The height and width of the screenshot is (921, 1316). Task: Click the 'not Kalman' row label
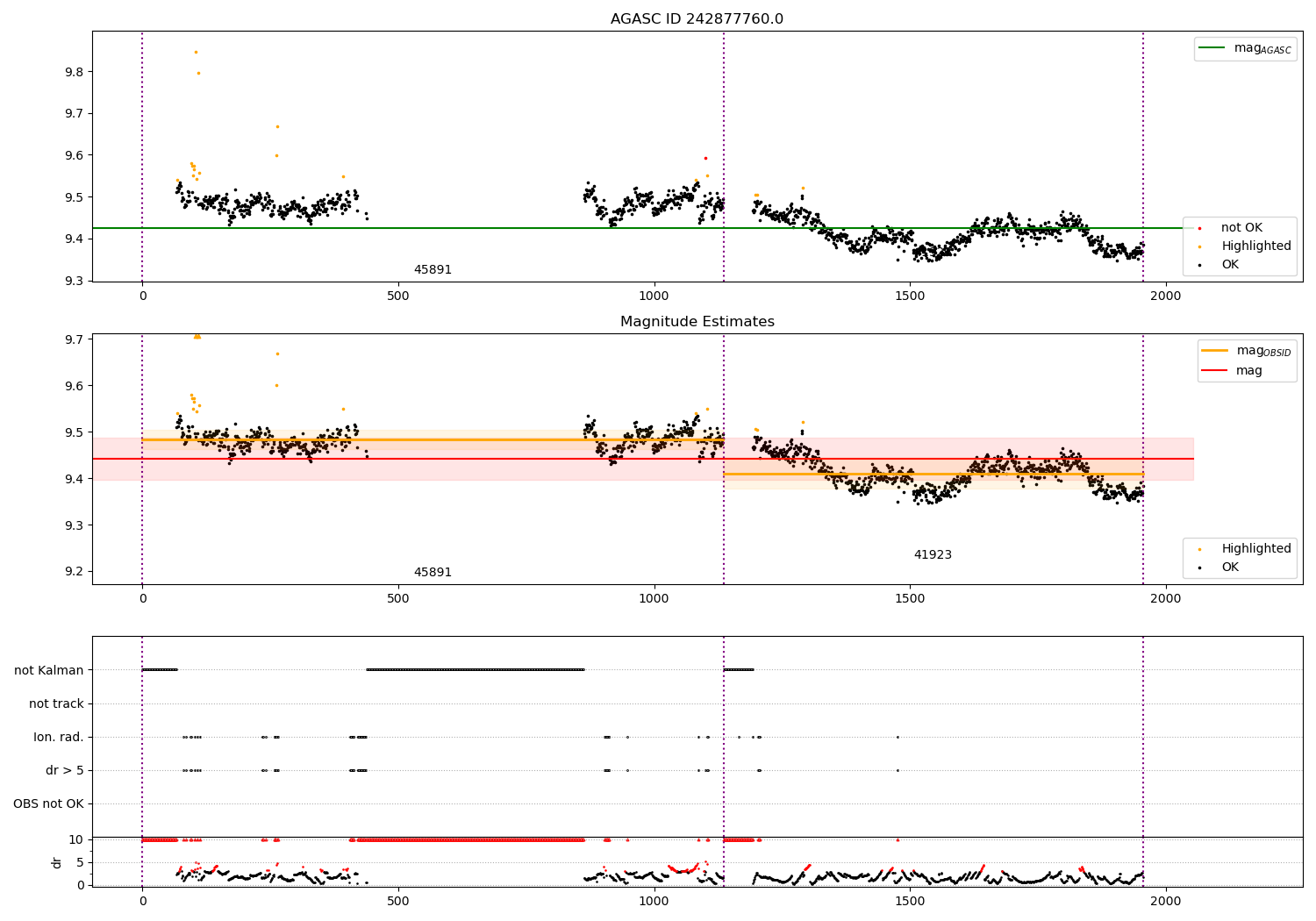(x=49, y=671)
